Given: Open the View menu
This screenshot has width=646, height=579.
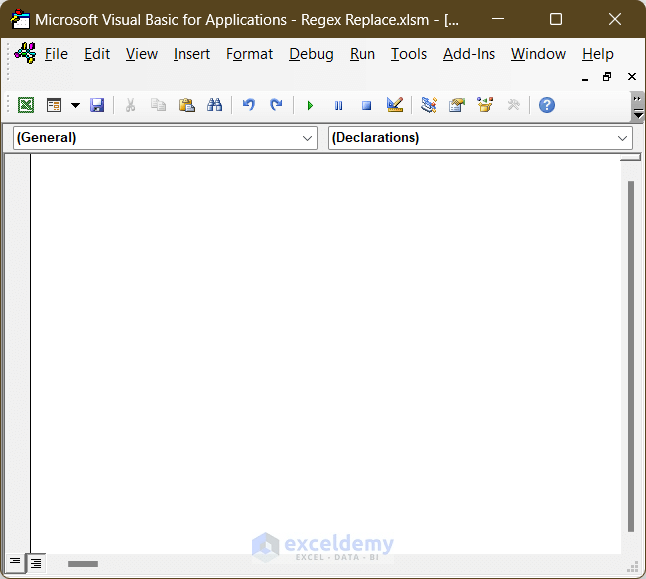Looking at the screenshot, I should click(x=142, y=54).
